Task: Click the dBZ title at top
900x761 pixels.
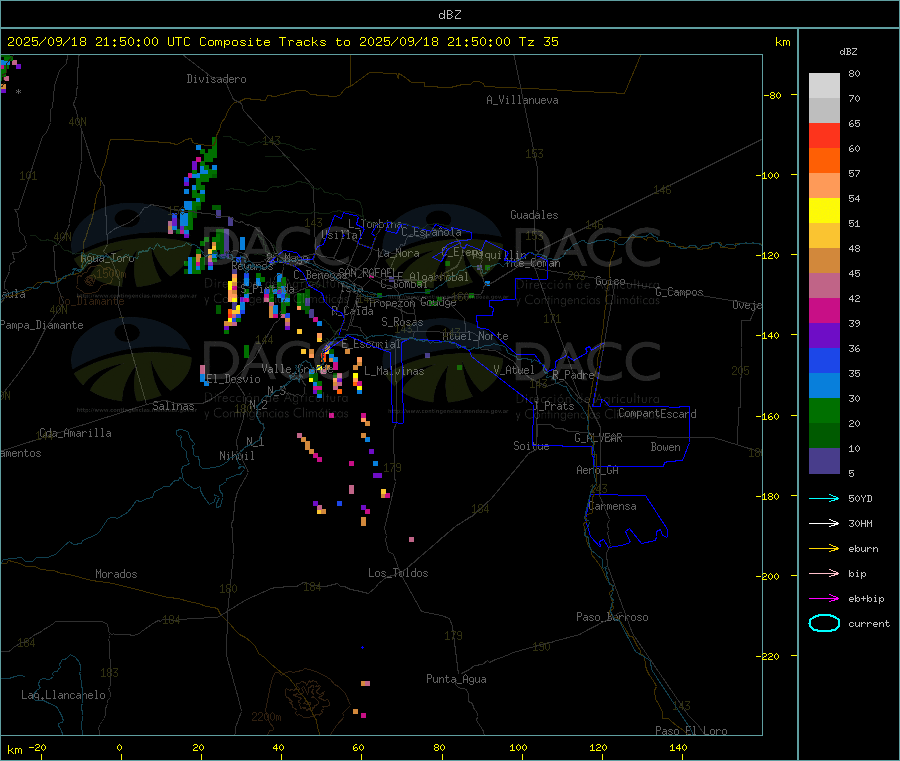Action: [x=449, y=15]
